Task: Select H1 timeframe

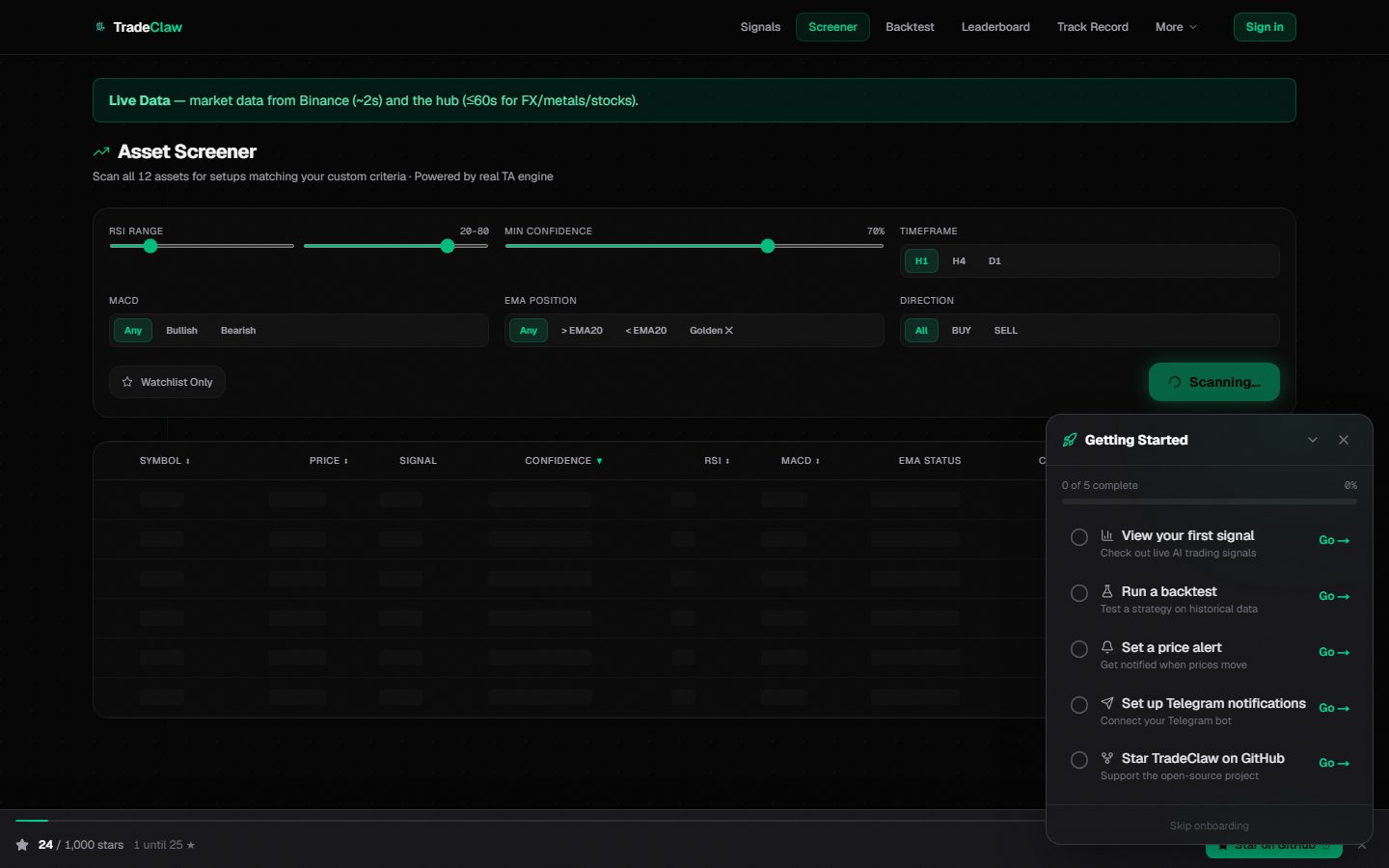Action: 921,261
